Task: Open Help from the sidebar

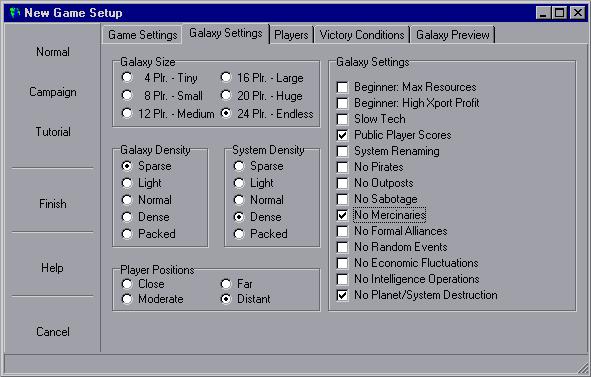Action: [x=52, y=268]
